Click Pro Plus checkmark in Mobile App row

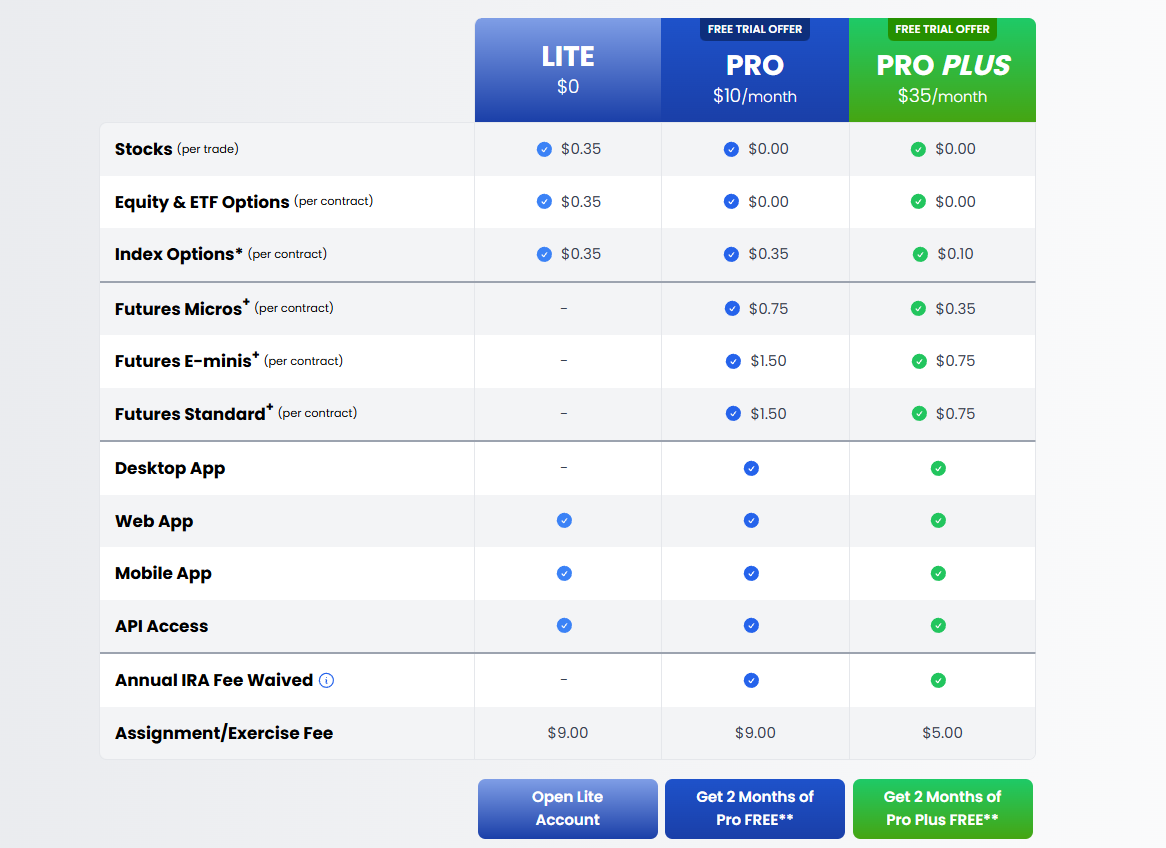938,574
